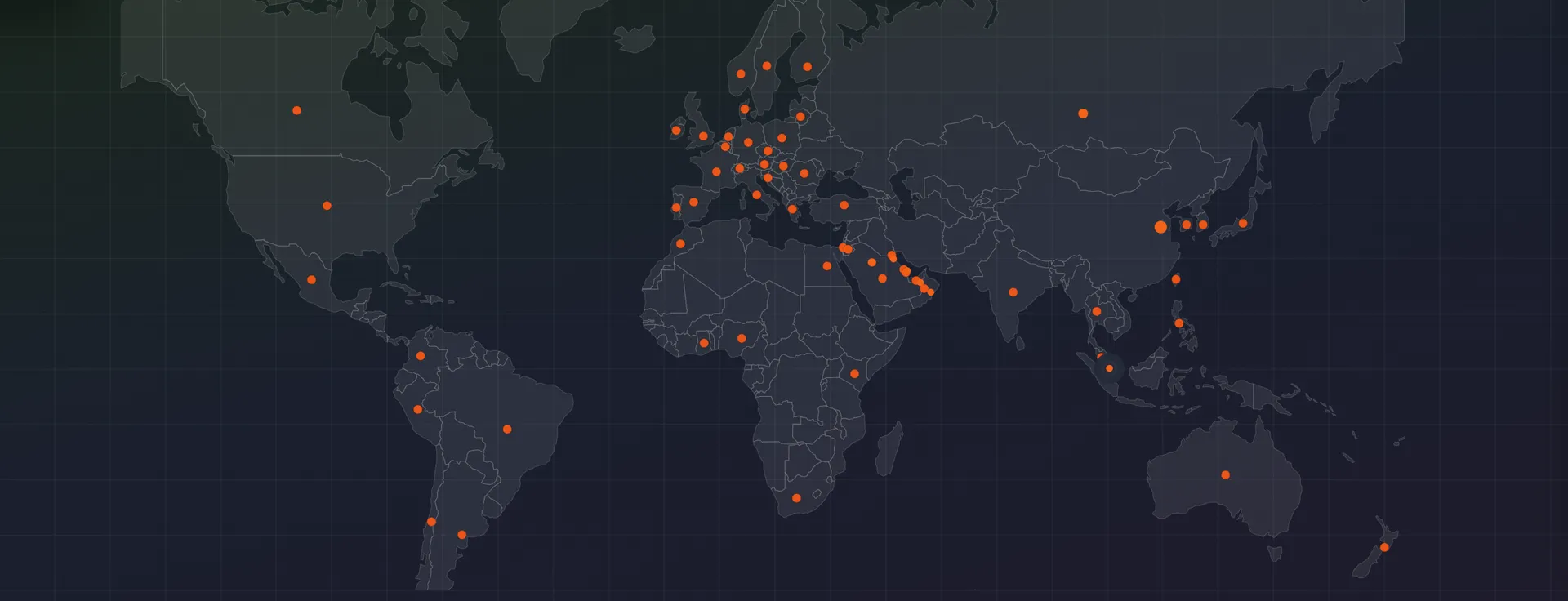Click the Denmark marker

[745, 109]
